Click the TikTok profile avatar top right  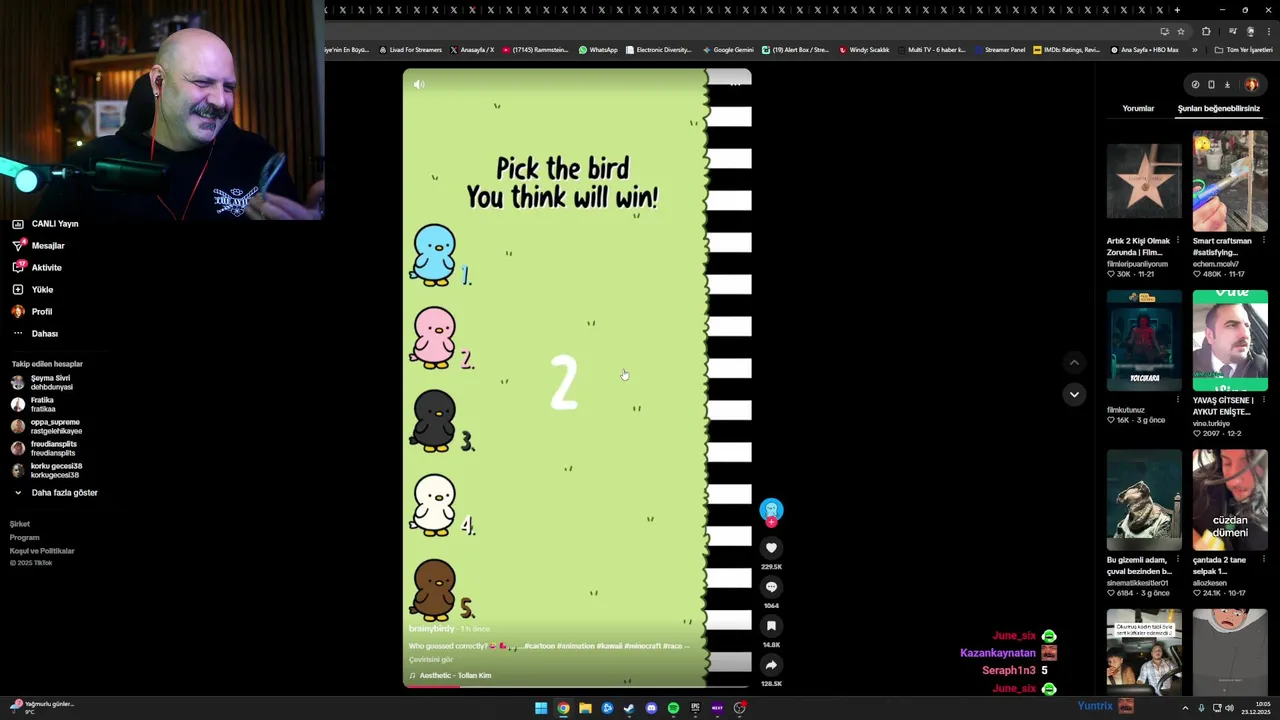pos(1251,85)
